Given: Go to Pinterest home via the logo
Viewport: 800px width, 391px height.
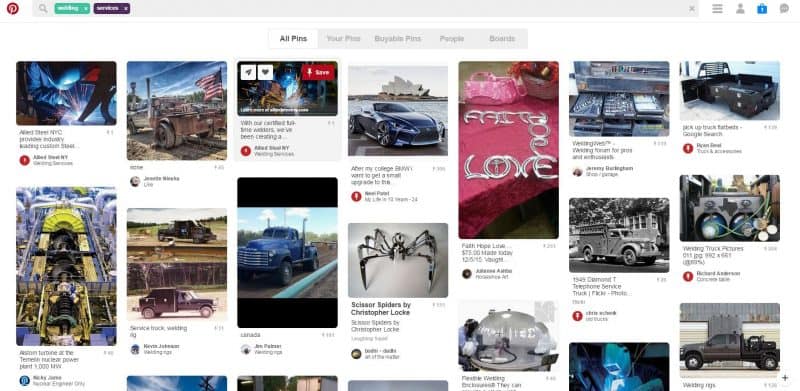Looking at the screenshot, I should (x=13, y=9).
